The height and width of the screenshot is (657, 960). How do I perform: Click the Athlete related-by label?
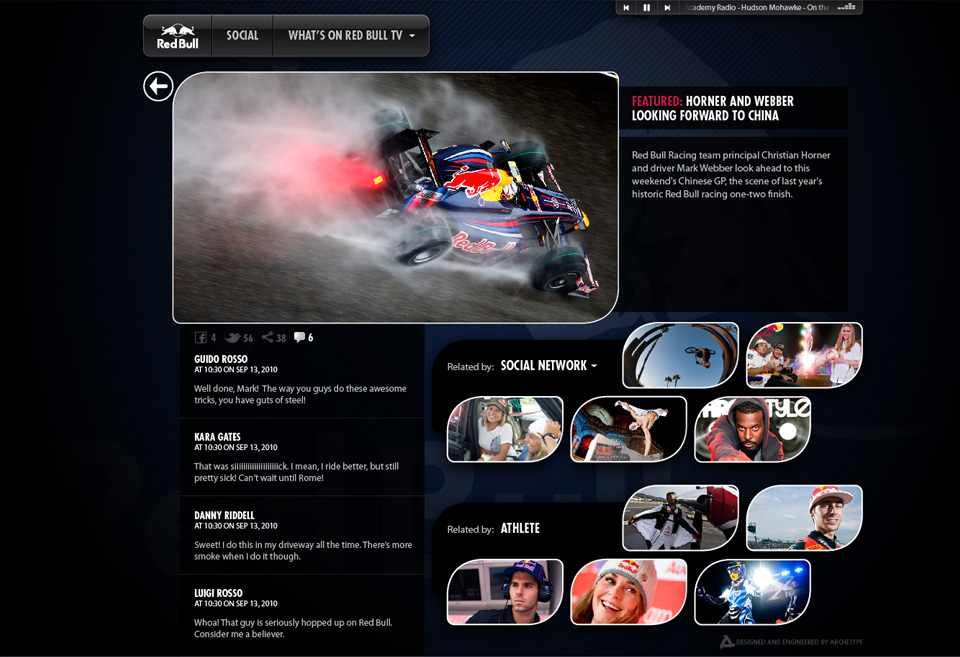click(x=520, y=529)
